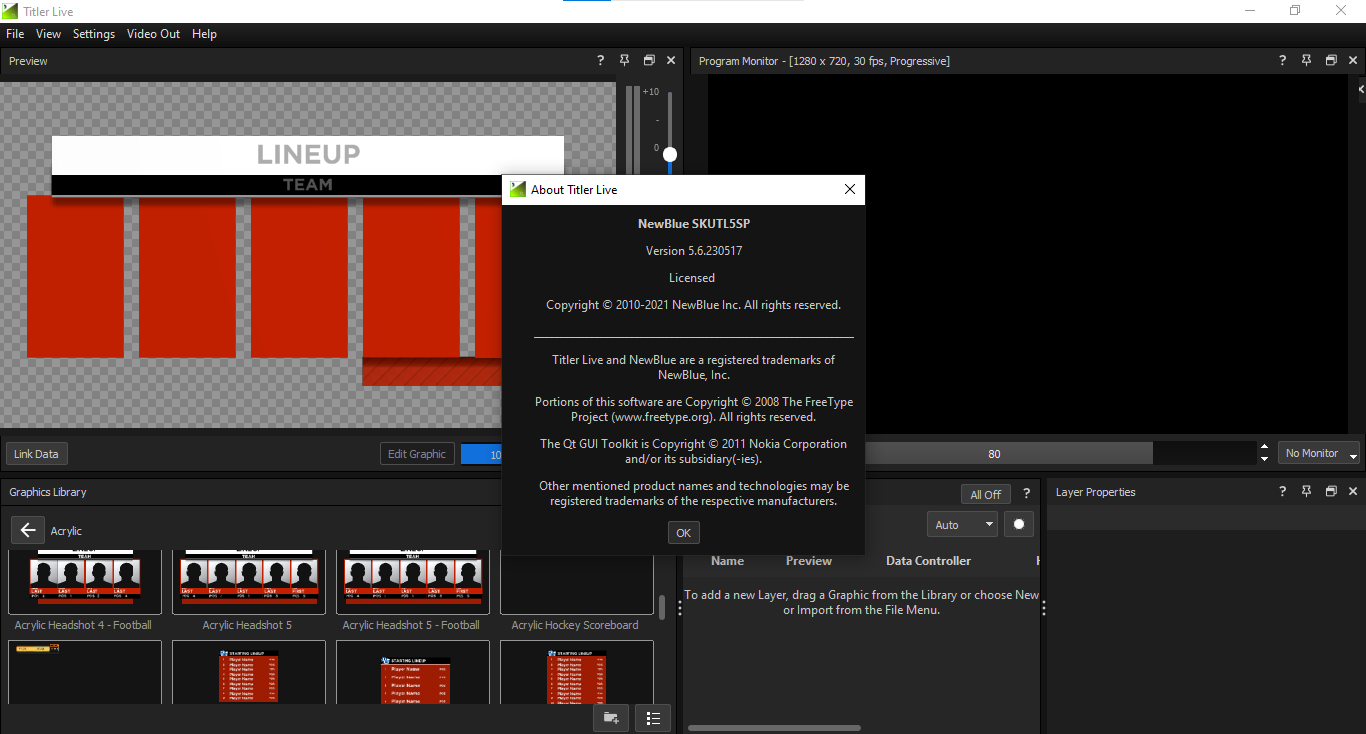Click OK in the About dialog

pyautogui.click(x=683, y=532)
